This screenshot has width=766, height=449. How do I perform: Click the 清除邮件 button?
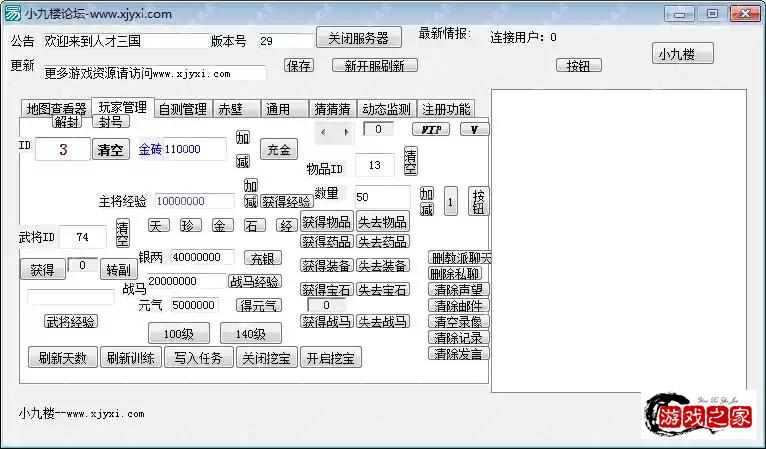pos(459,305)
